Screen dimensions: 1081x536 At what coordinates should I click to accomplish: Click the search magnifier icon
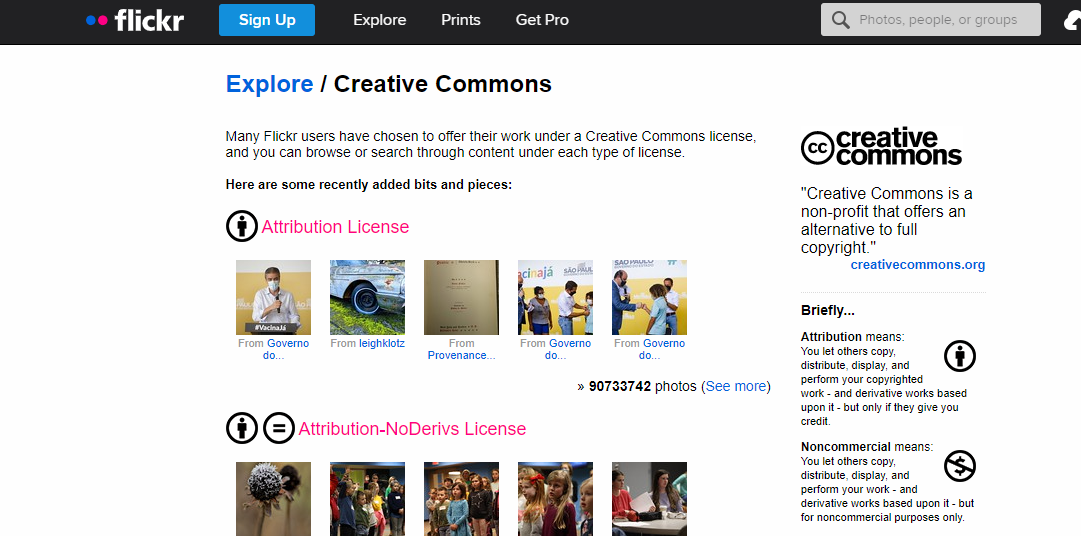coord(840,20)
